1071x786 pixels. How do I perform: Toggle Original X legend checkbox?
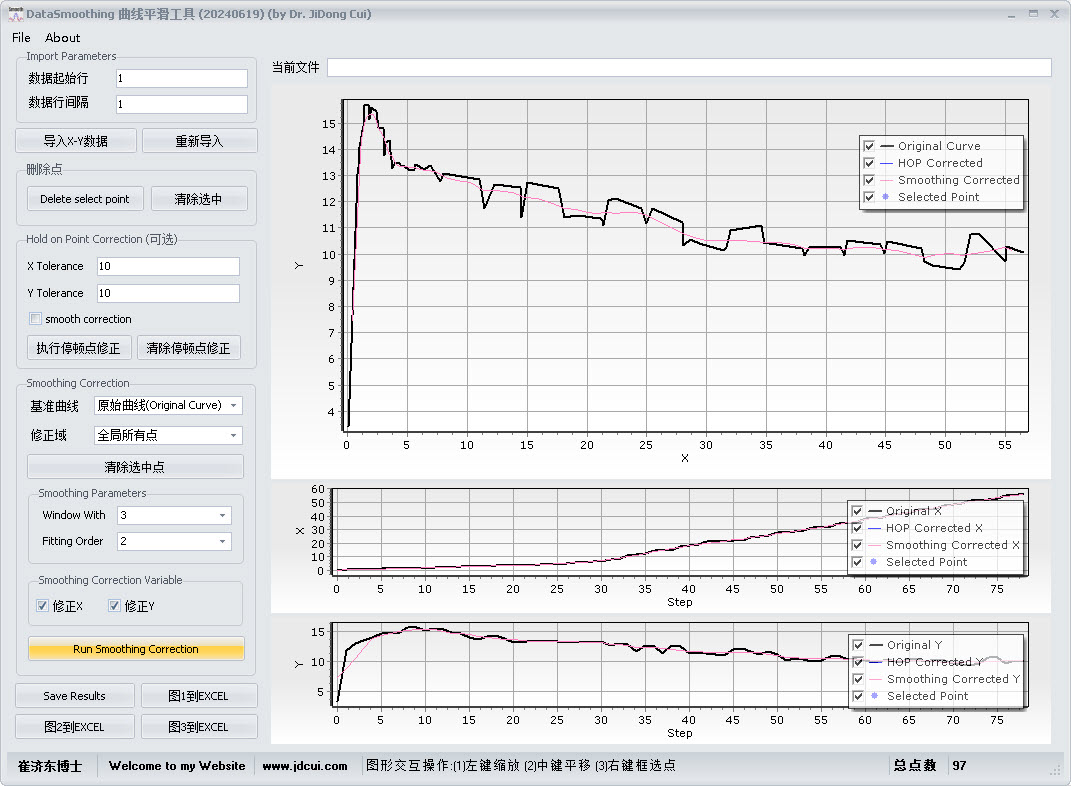(x=857, y=511)
